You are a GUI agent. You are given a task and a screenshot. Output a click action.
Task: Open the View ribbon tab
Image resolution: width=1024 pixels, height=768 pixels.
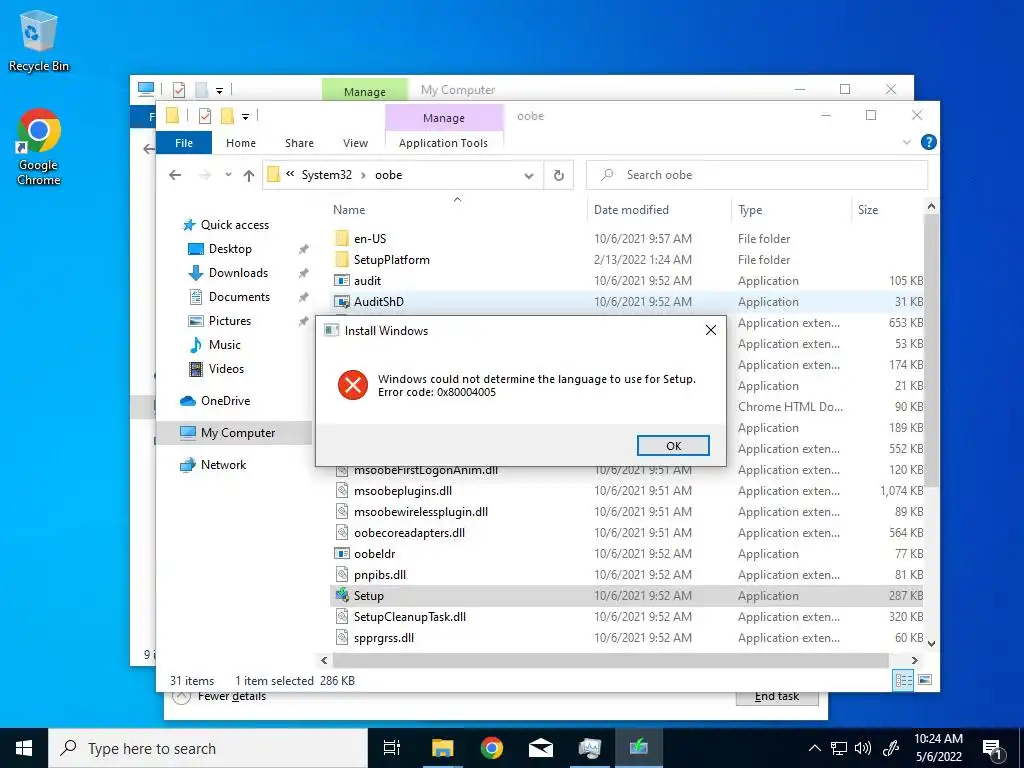(x=355, y=143)
